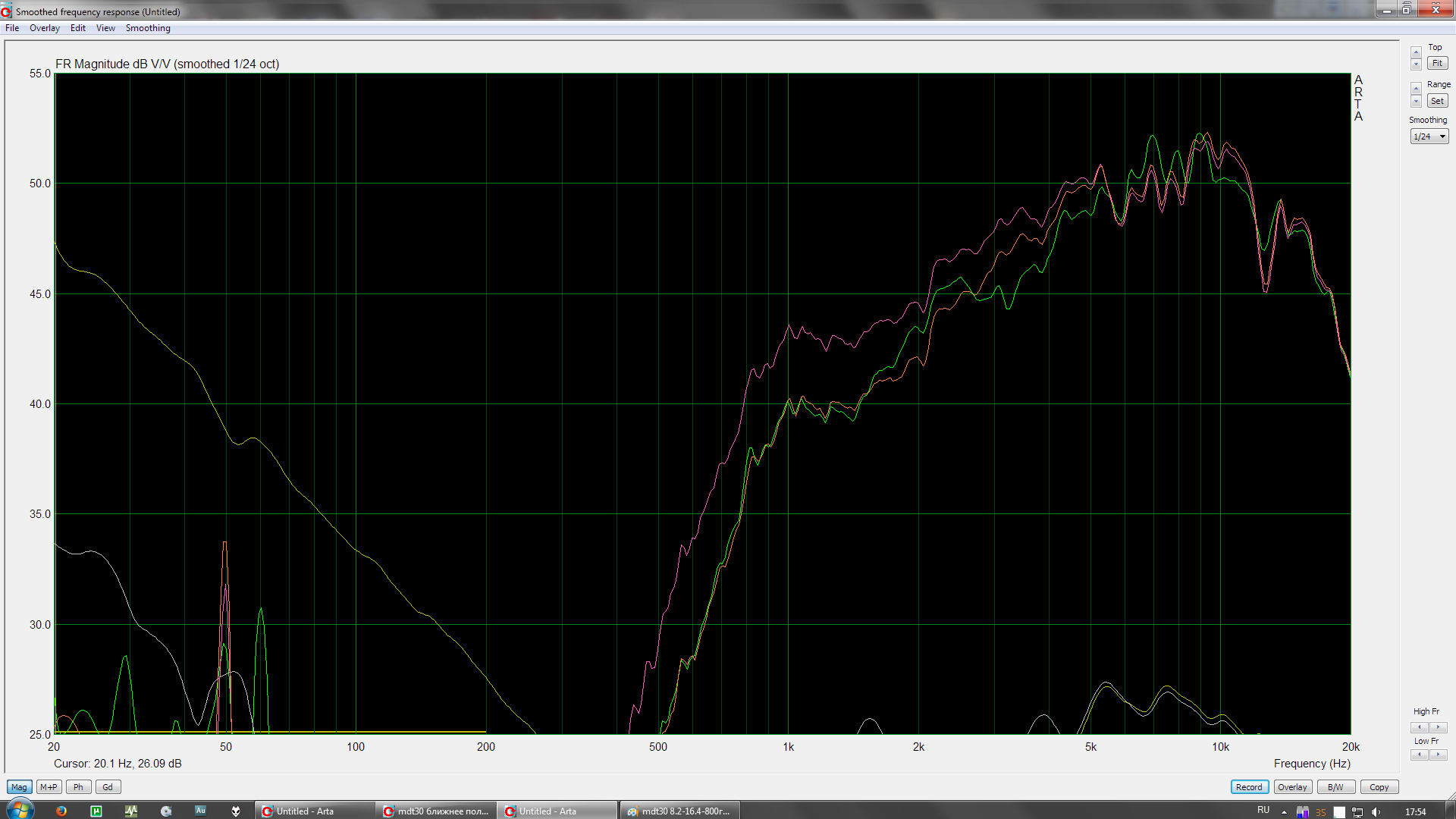Click the Adobe Audition taskbar icon

200,811
